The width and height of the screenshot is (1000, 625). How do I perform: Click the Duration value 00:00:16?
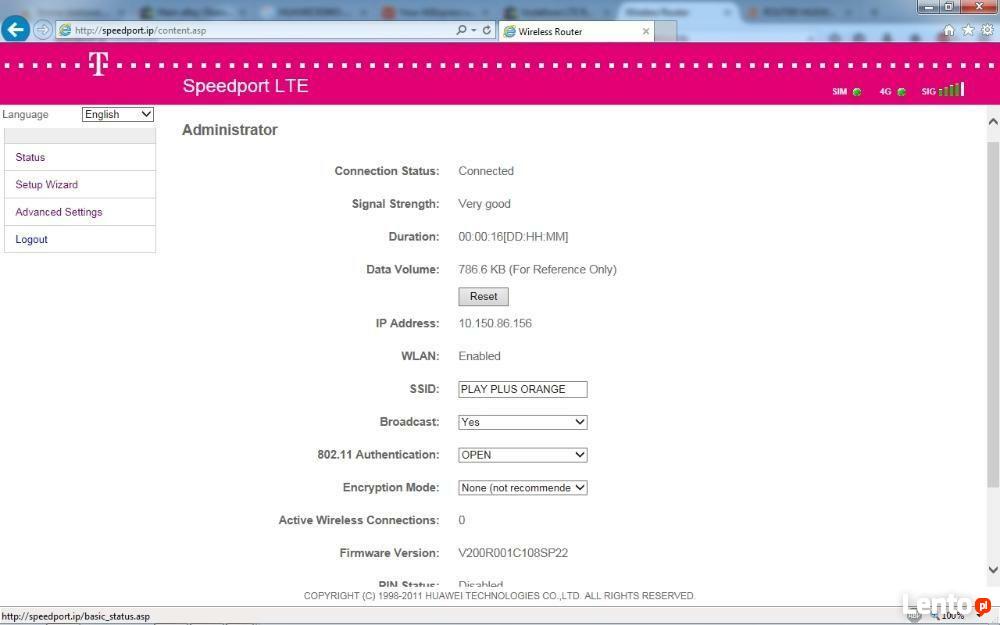click(x=513, y=237)
